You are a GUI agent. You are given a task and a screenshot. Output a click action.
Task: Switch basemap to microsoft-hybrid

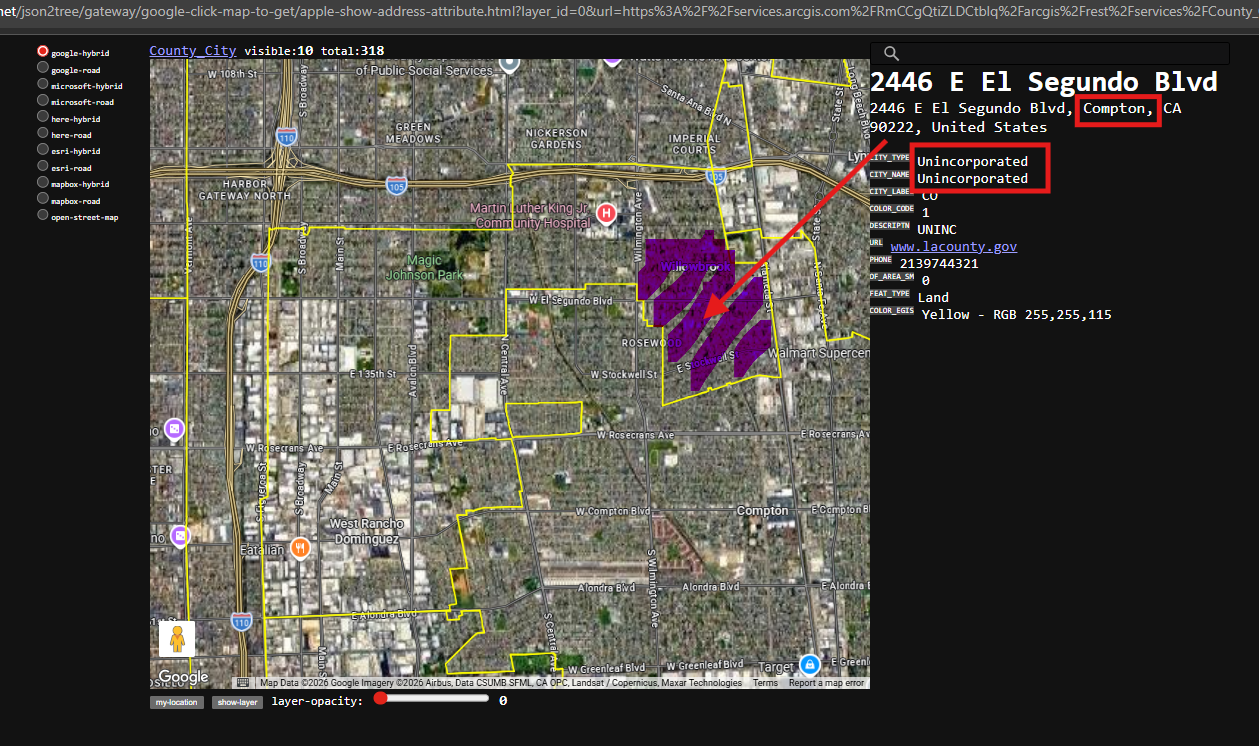coord(43,85)
